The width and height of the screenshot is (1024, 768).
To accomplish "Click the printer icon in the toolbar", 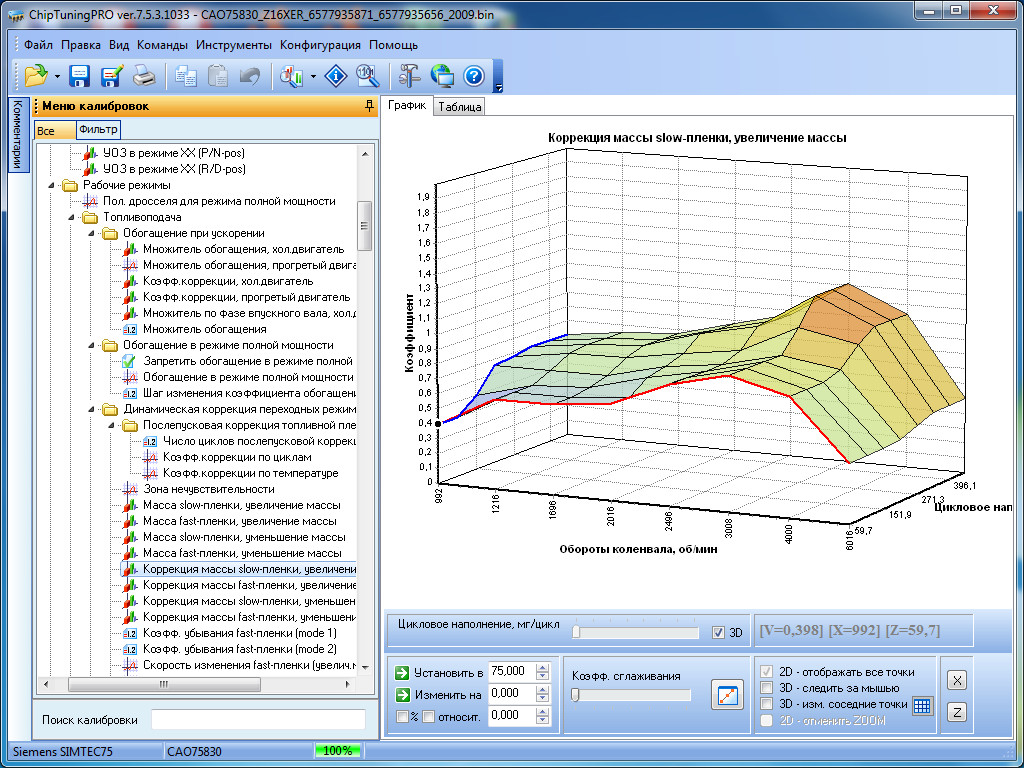I will [x=144, y=75].
